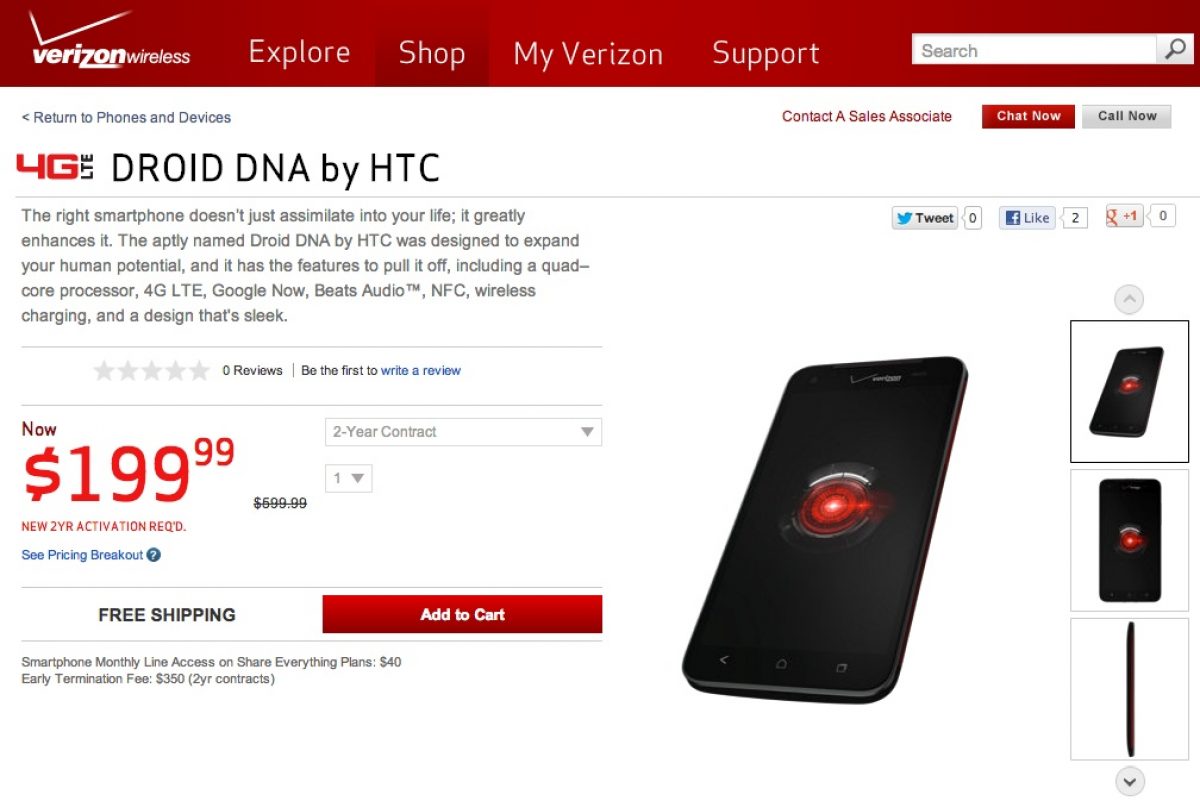Click the pricing breakout help icon
Viewport: 1200px width, 807px height.
(154, 555)
